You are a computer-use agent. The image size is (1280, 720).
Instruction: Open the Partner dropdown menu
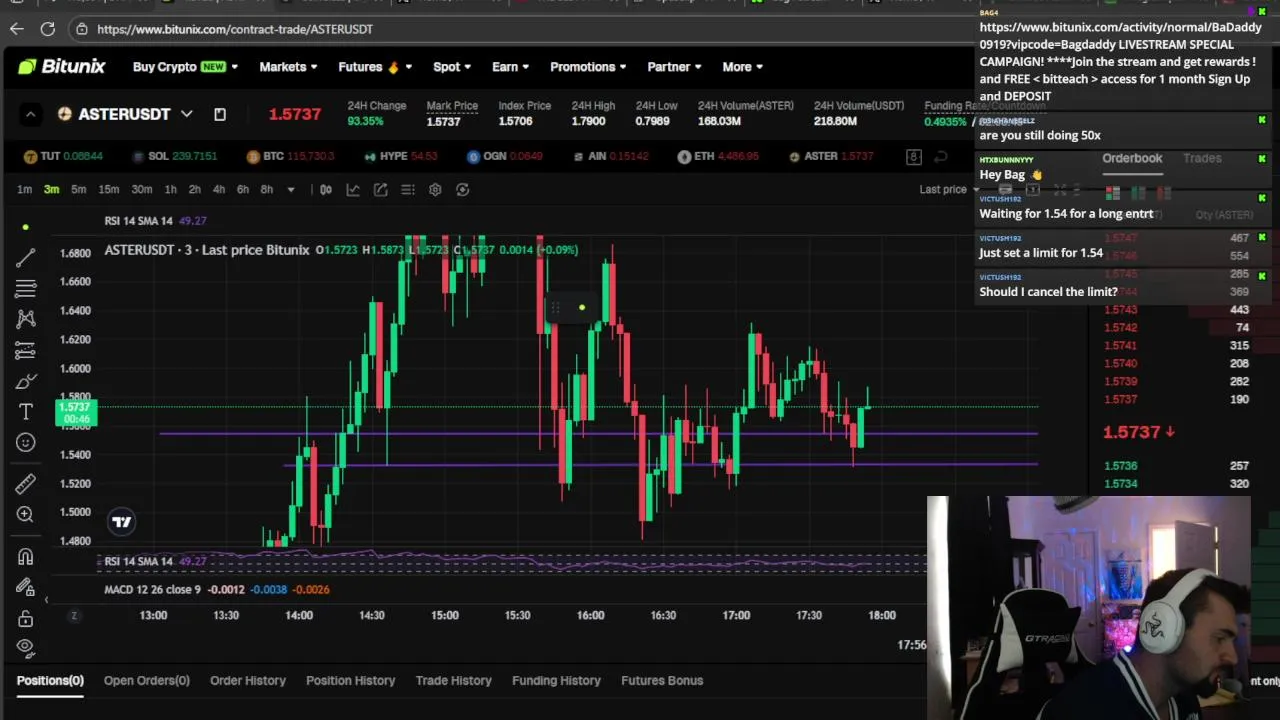coord(674,67)
